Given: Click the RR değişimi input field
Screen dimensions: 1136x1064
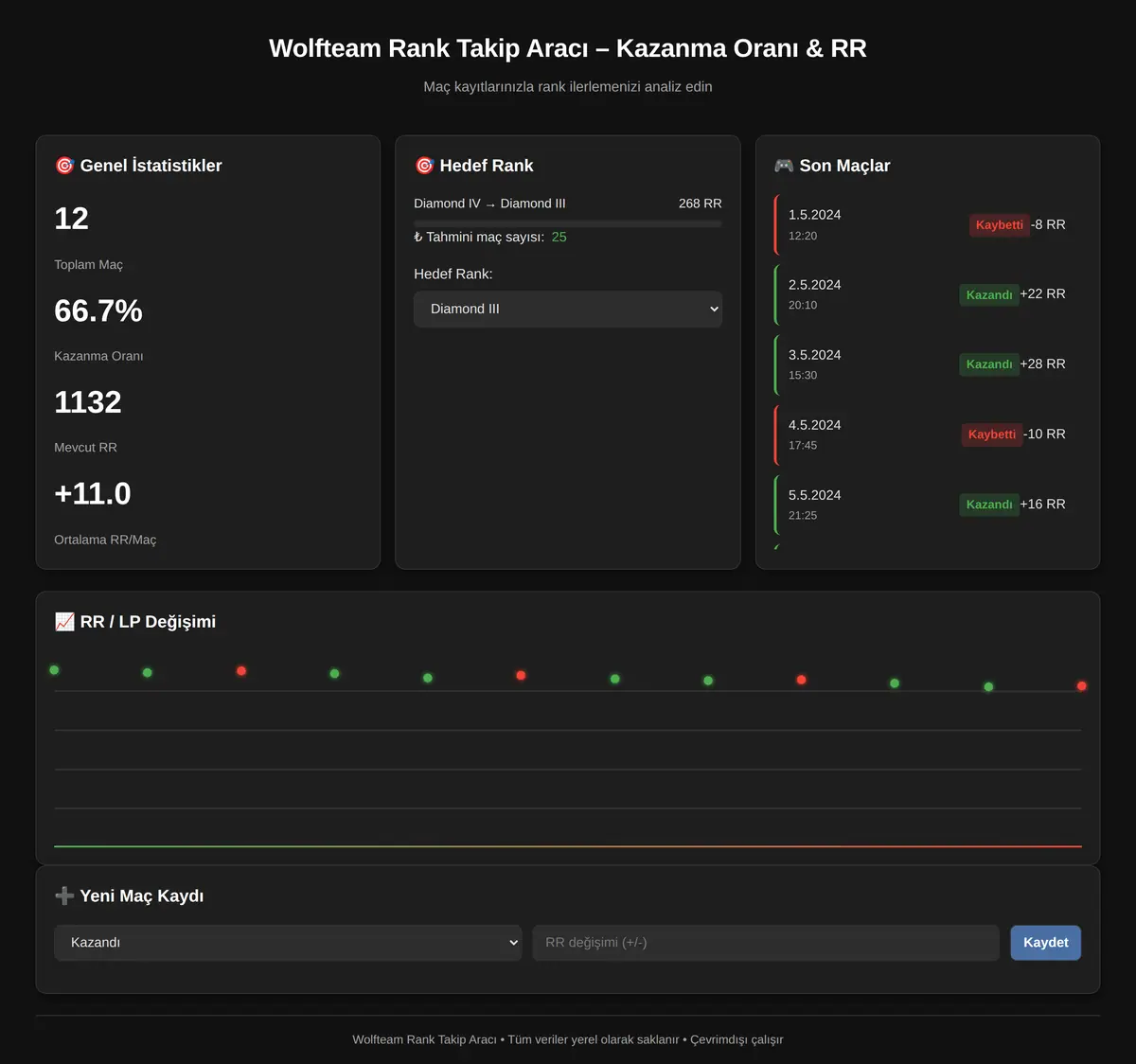Looking at the screenshot, I should (766, 943).
